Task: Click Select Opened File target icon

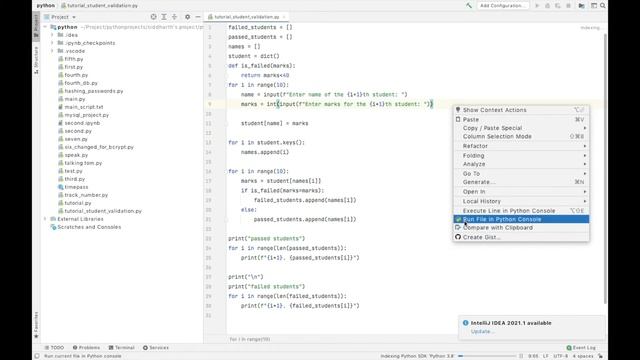Action: click(153, 17)
